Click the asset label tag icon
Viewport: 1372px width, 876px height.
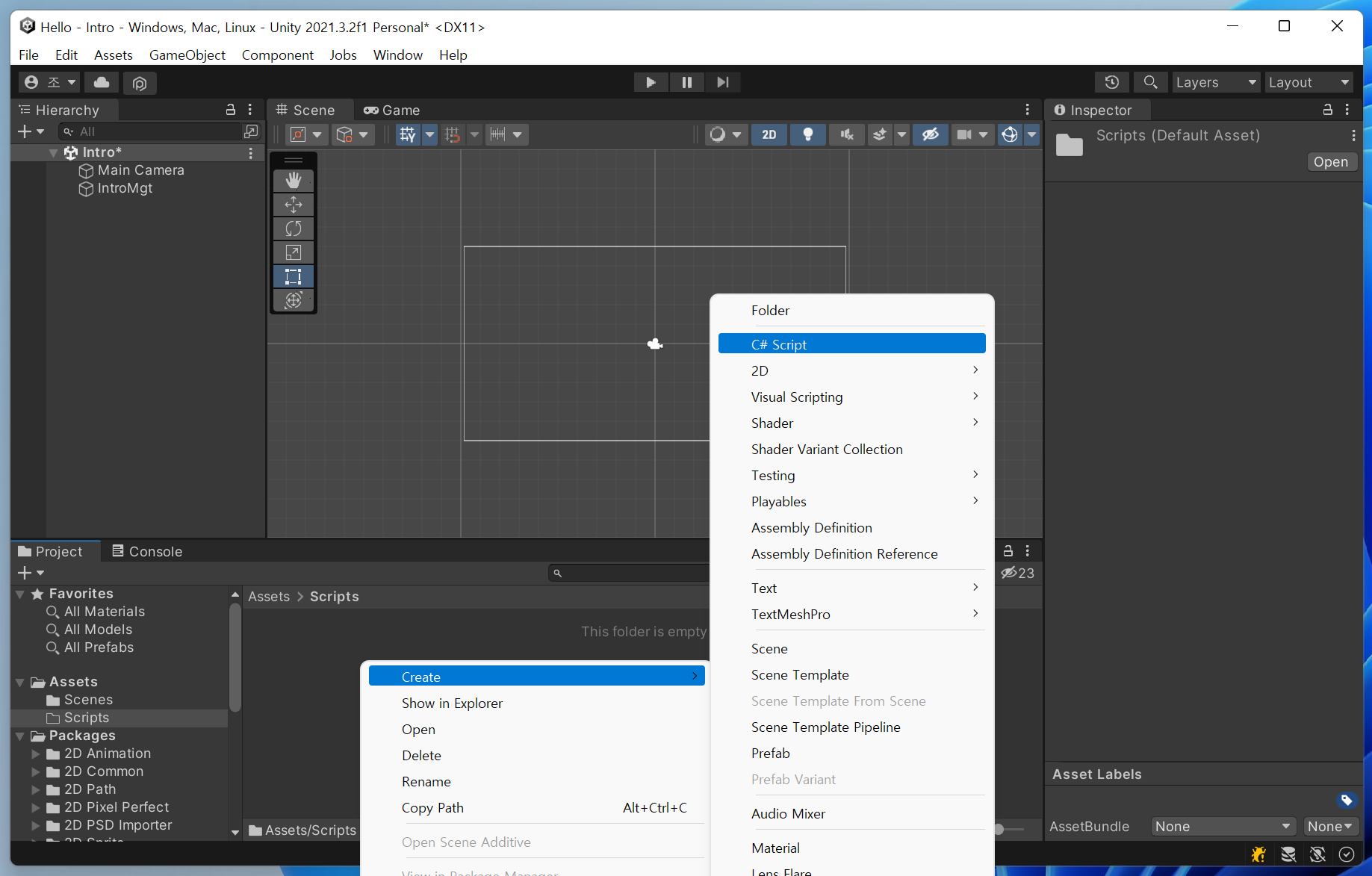coord(1346,801)
